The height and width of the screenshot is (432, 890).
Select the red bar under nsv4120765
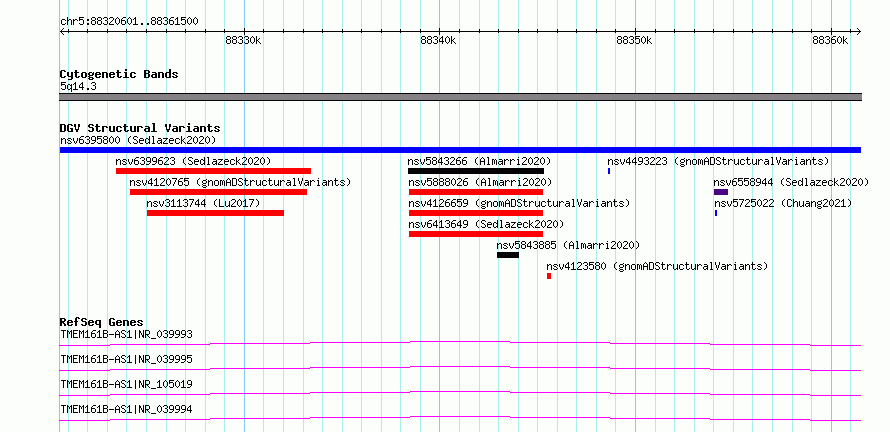coord(219,192)
